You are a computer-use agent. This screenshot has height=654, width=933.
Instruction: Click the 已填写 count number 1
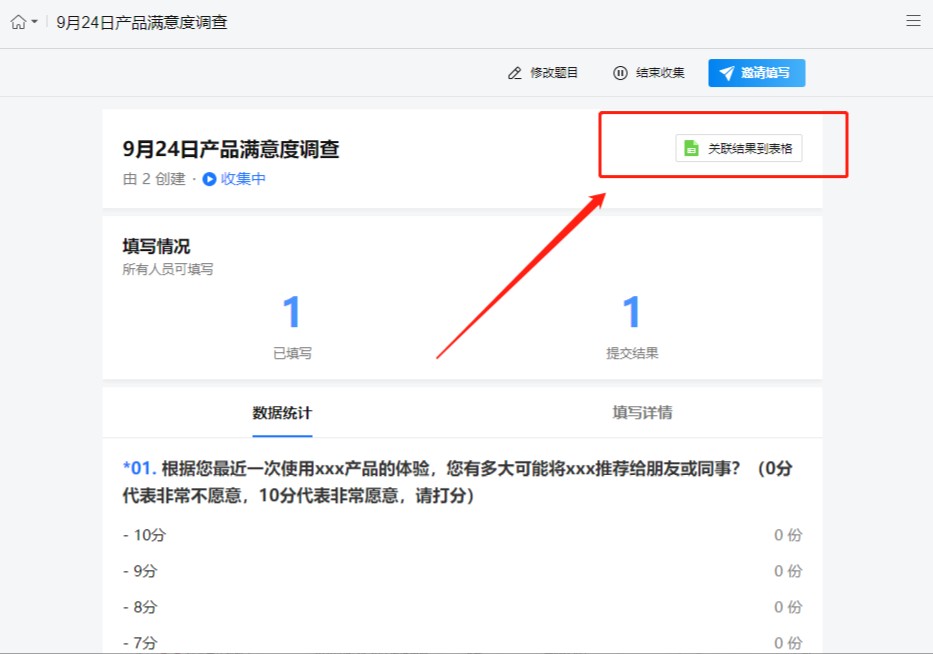click(290, 313)
